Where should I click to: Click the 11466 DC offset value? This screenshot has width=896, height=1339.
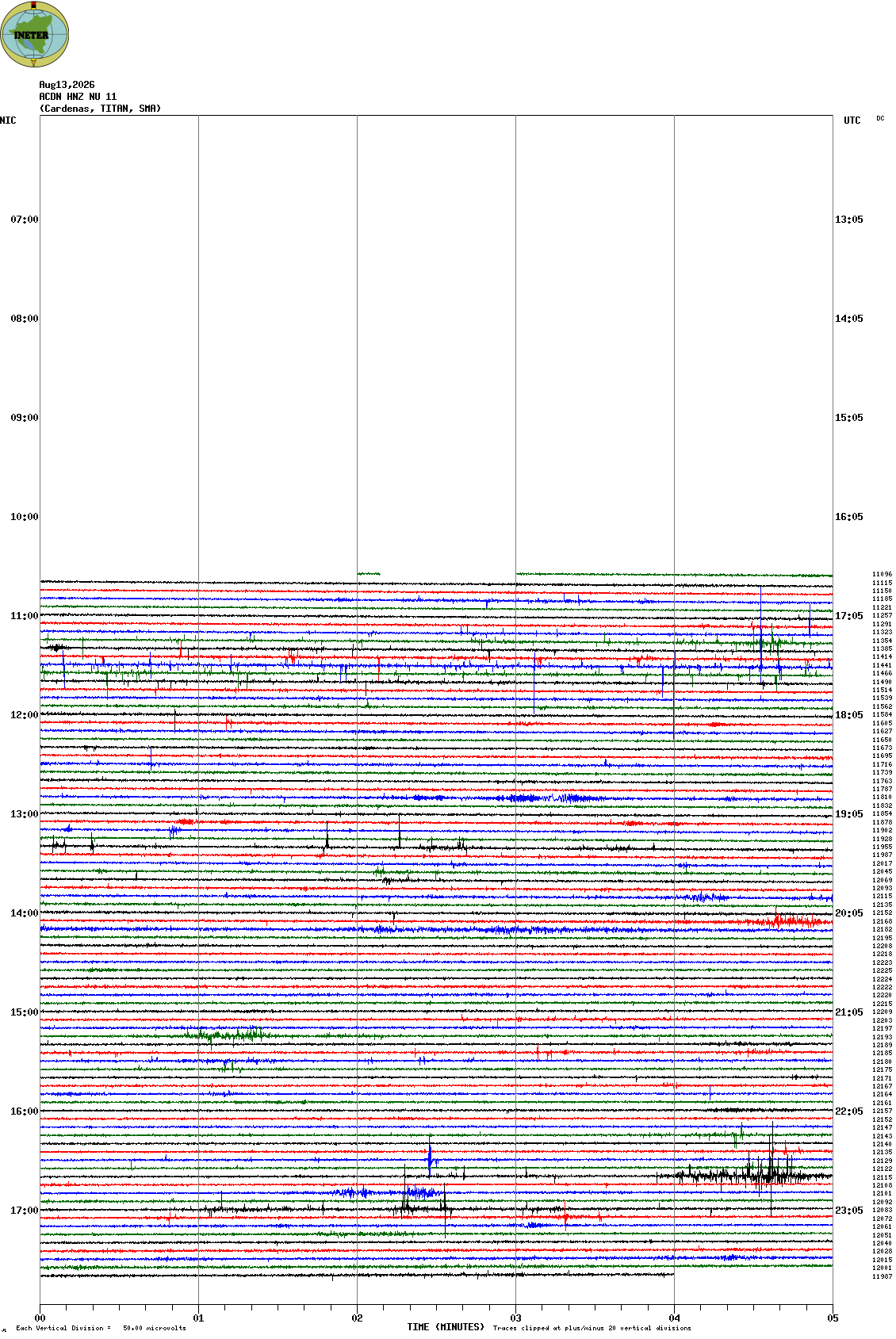click(882, 673)
